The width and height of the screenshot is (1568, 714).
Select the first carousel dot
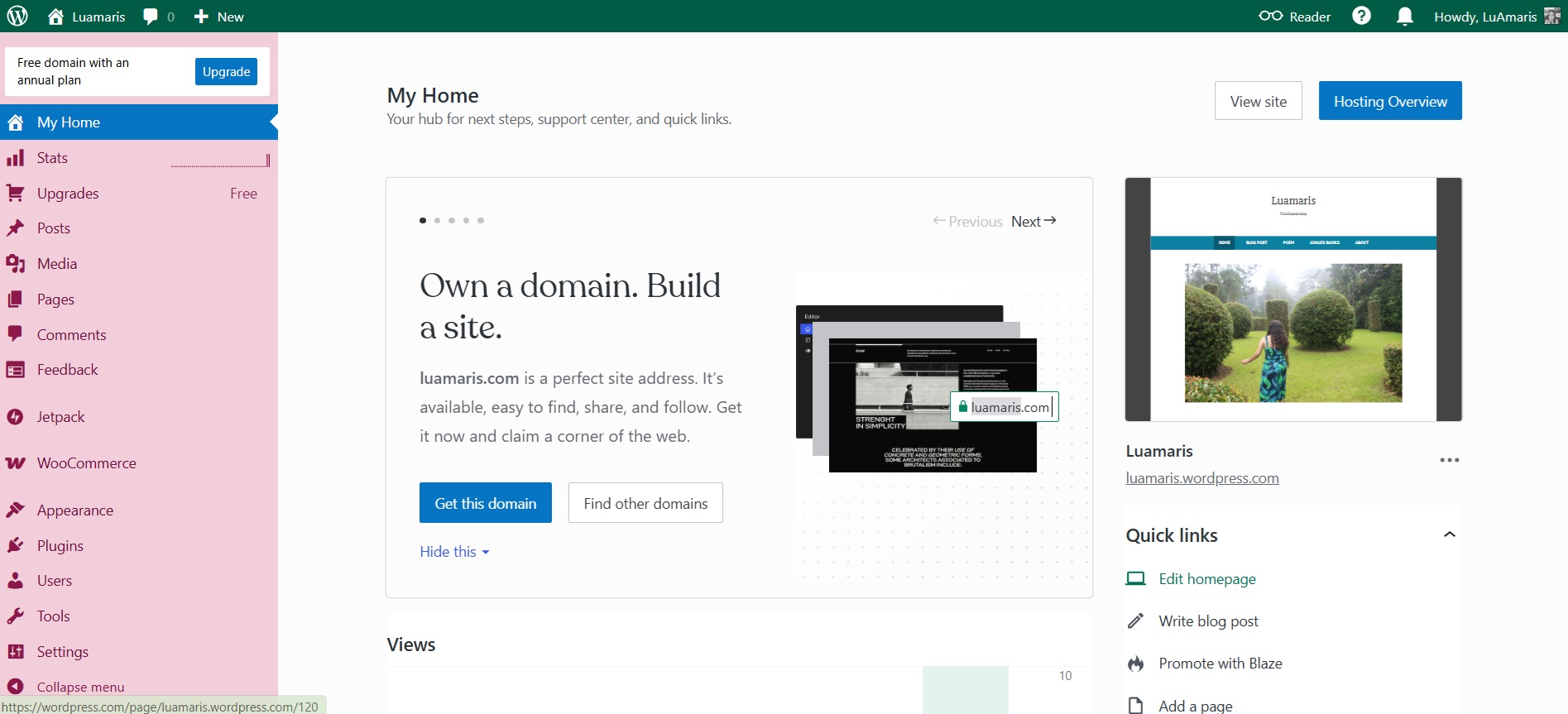coord(423,220)
